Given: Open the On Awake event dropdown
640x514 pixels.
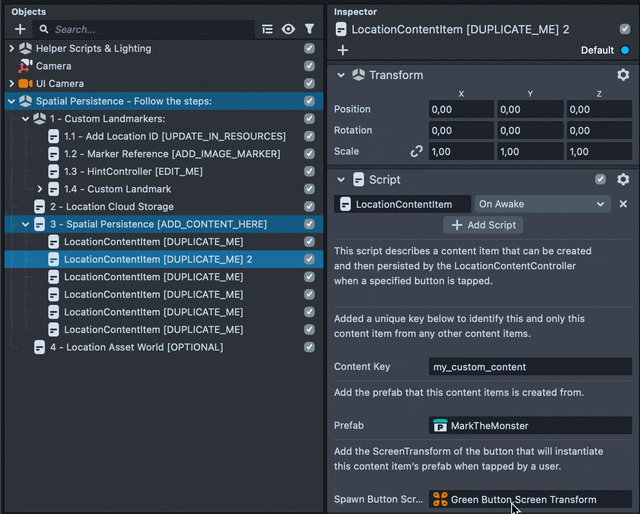Looking at the screenshot, I should 542,204.
